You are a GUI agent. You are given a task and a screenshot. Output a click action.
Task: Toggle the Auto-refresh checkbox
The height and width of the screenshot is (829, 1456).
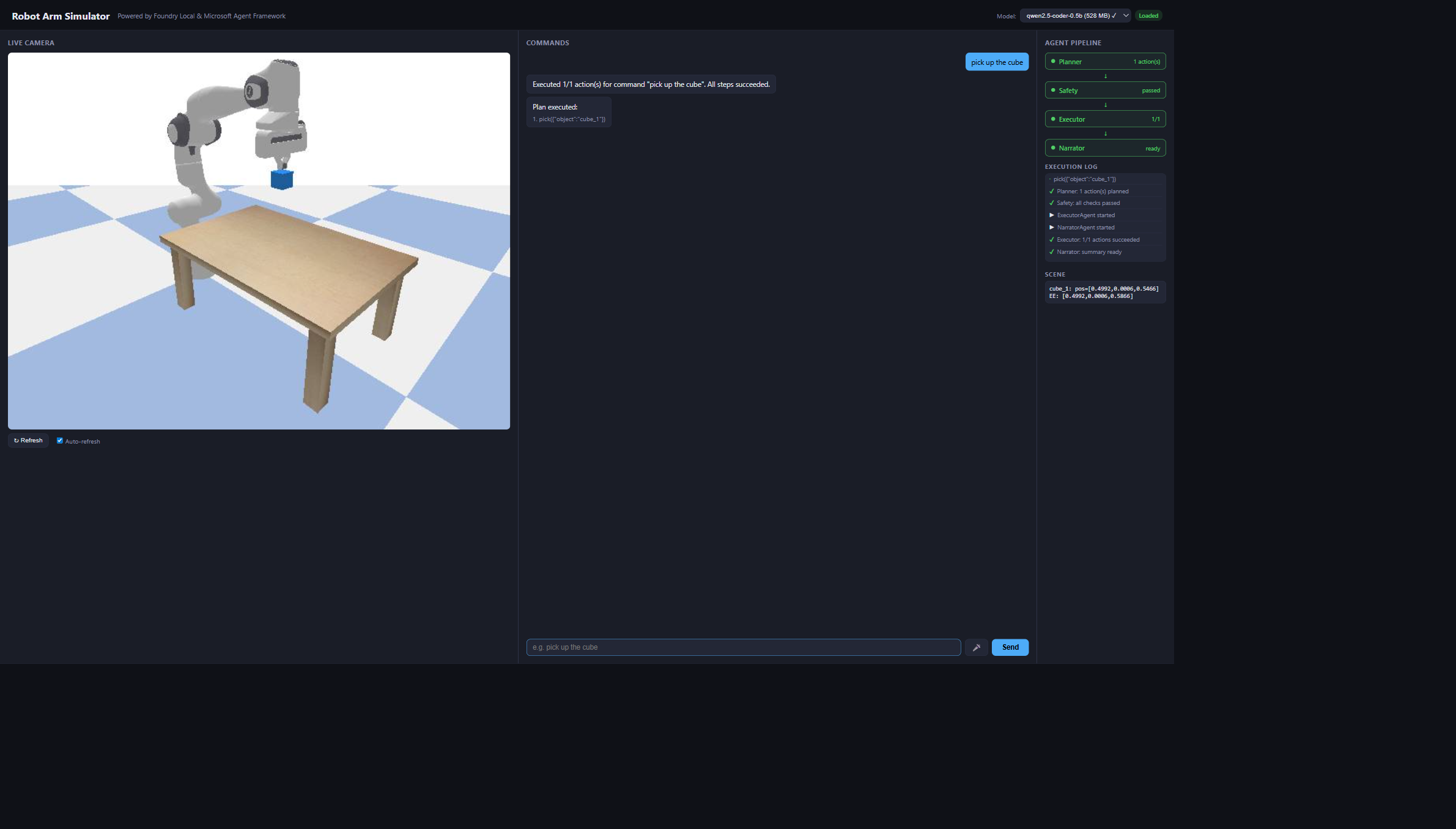click(x=60, y=441)
